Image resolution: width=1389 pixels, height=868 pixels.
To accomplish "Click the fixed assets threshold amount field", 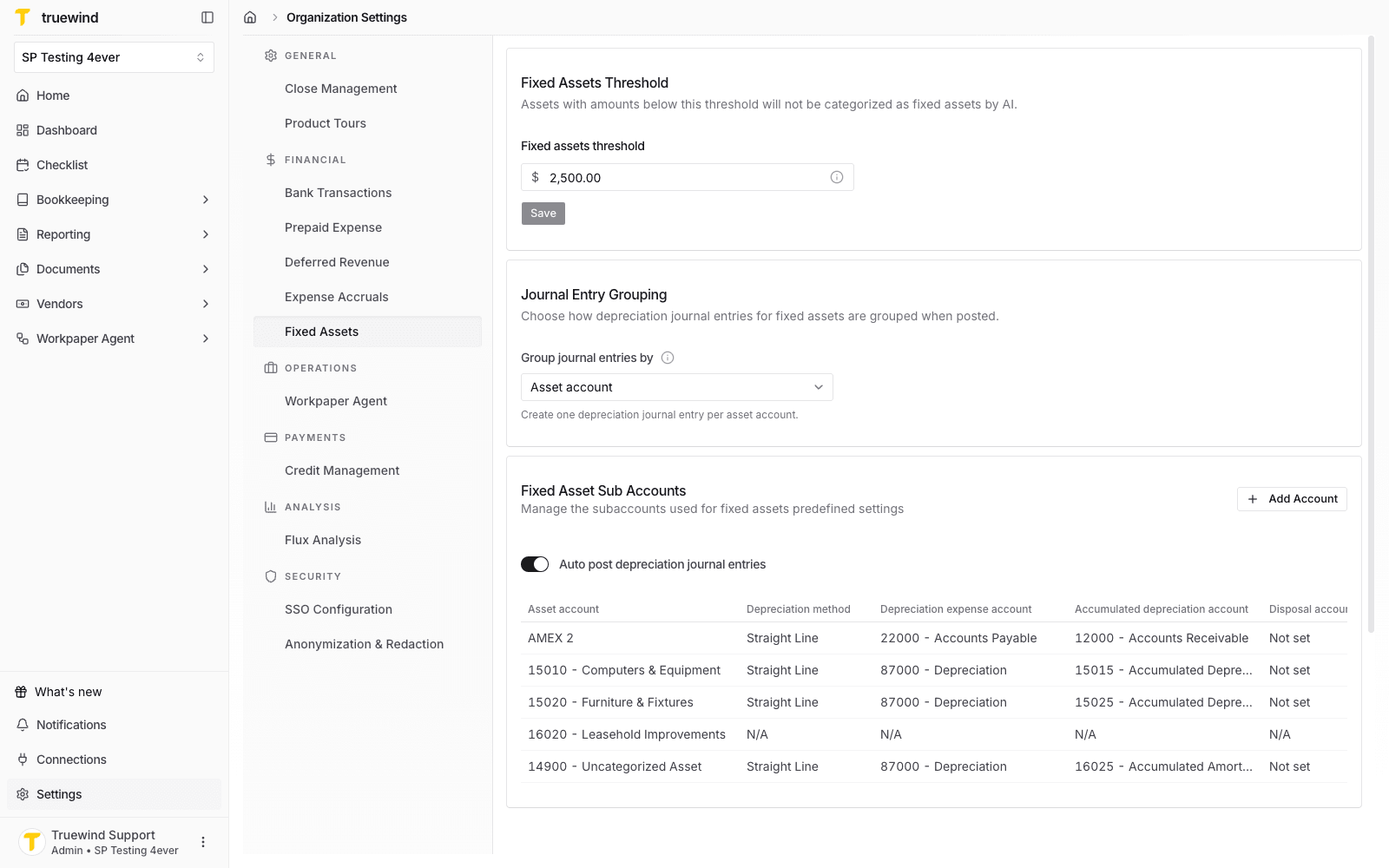I will point(688,177).
